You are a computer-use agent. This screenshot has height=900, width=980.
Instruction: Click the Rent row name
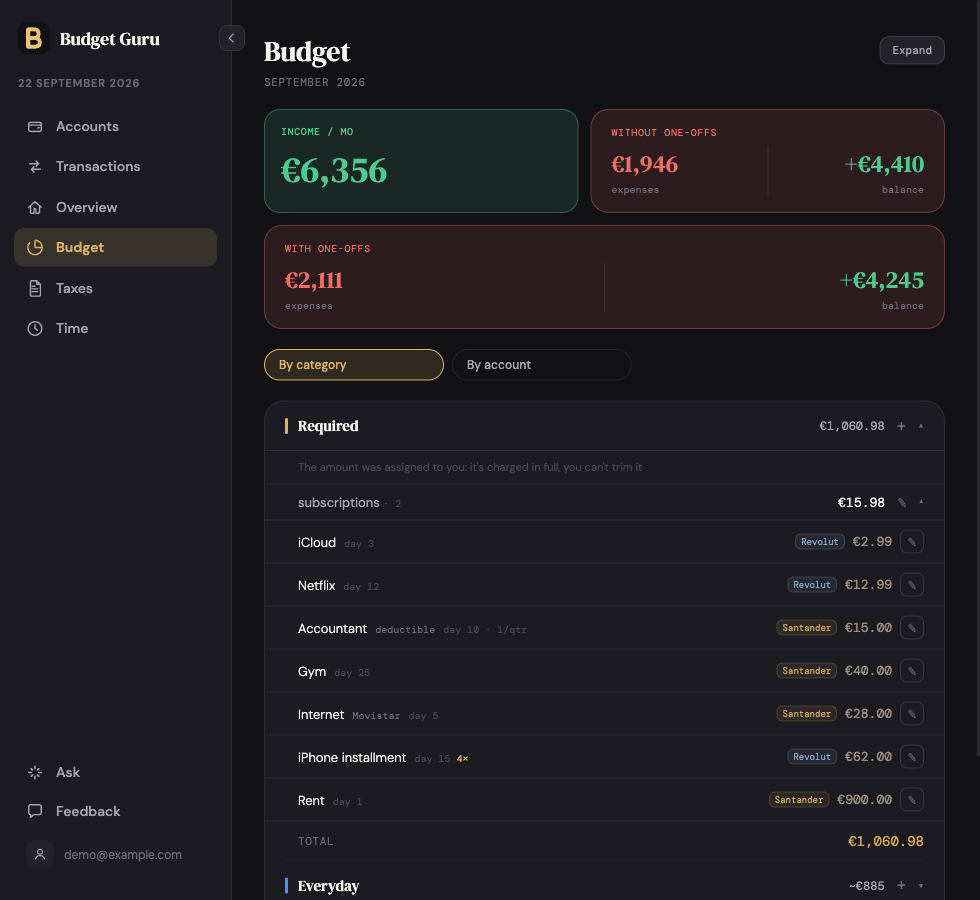311,801
